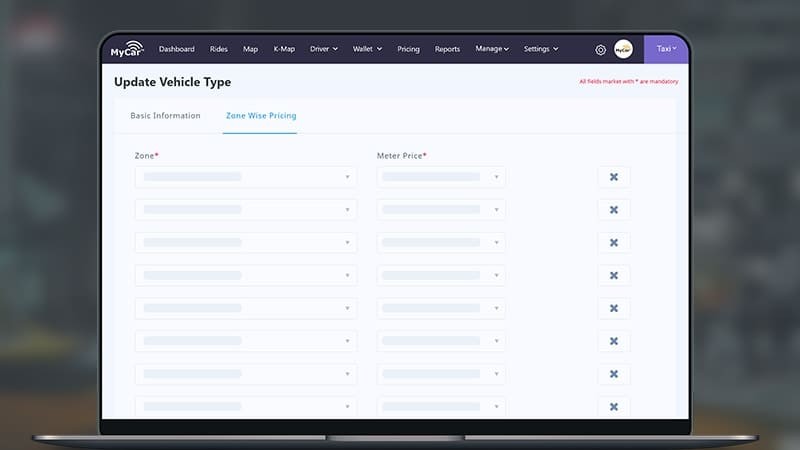Viewport: 800px width, 450px height.
Task: Open the fourth row Zone dropdown
Action: 245,275
